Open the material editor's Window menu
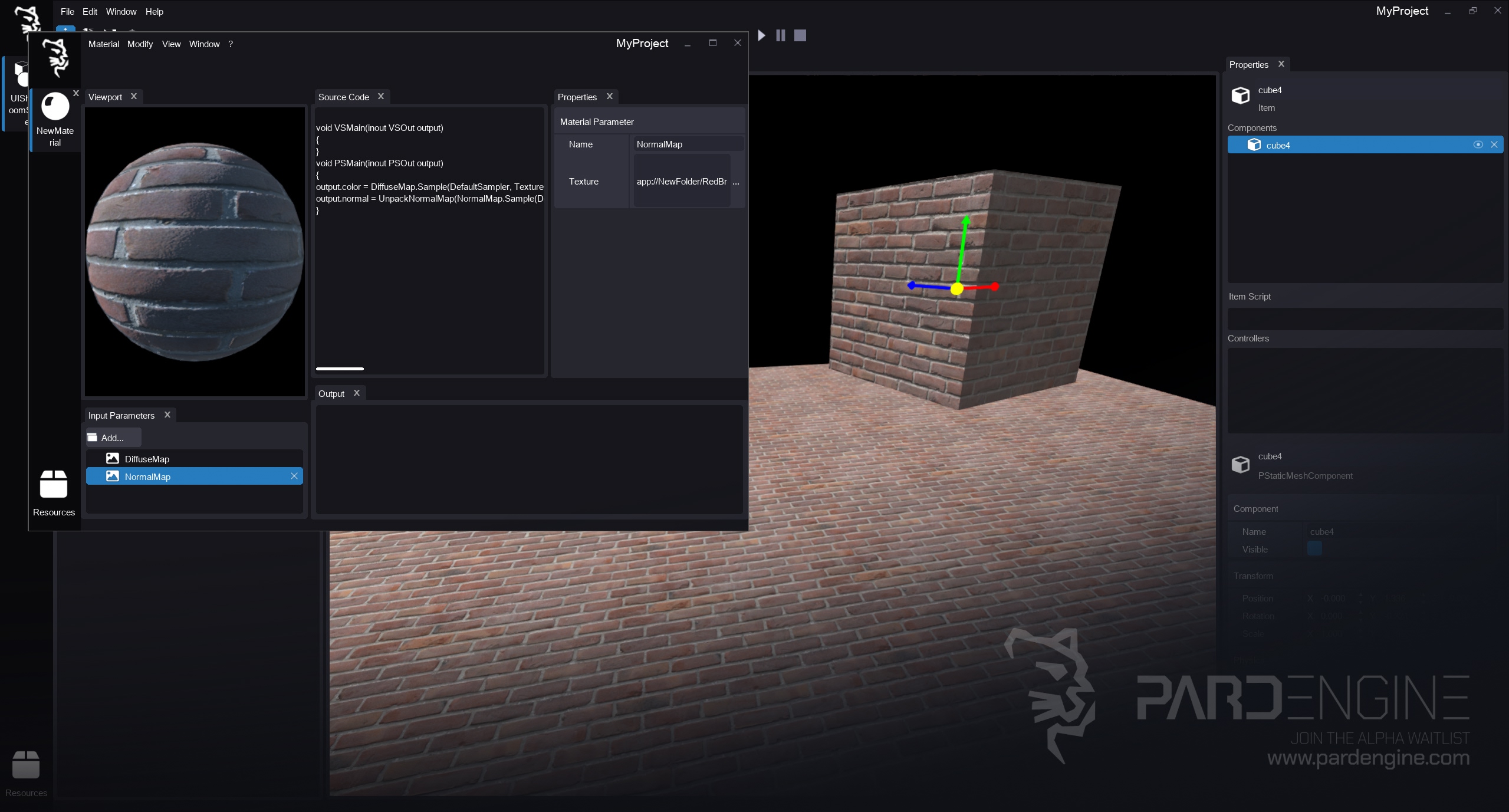 click(204, 44)
